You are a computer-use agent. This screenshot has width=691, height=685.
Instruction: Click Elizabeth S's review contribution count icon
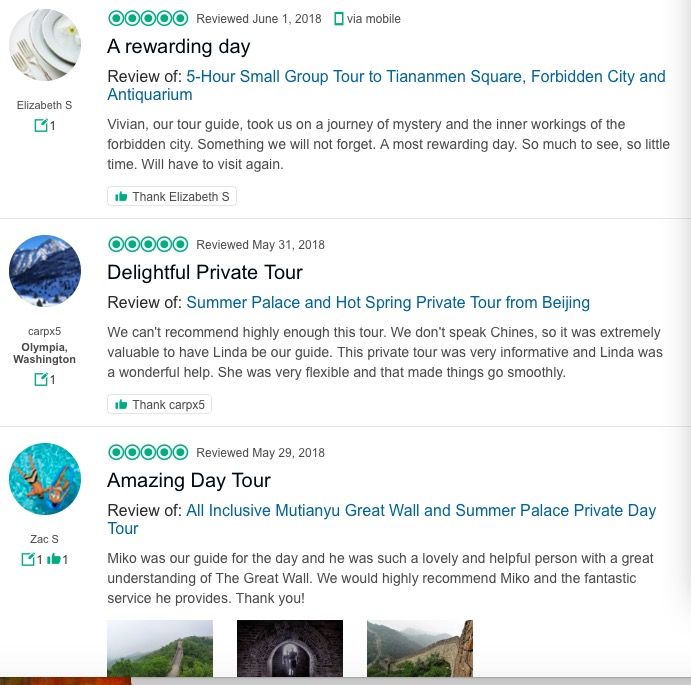40,126
